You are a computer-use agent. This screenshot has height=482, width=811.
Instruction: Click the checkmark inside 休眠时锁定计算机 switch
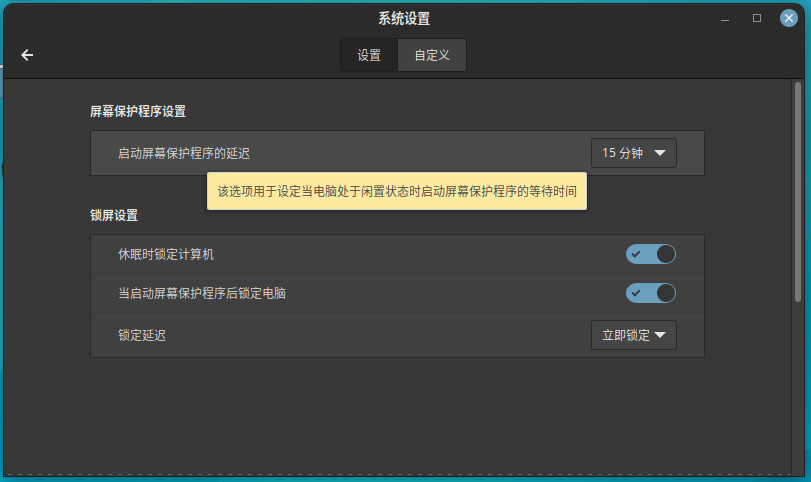[x=636, y=254]
